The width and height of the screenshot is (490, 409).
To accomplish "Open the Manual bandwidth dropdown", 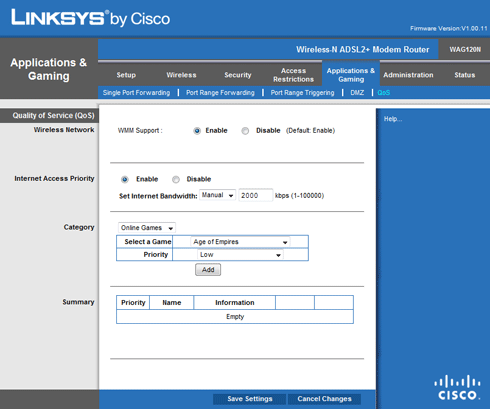I will (x=217, y=195).
